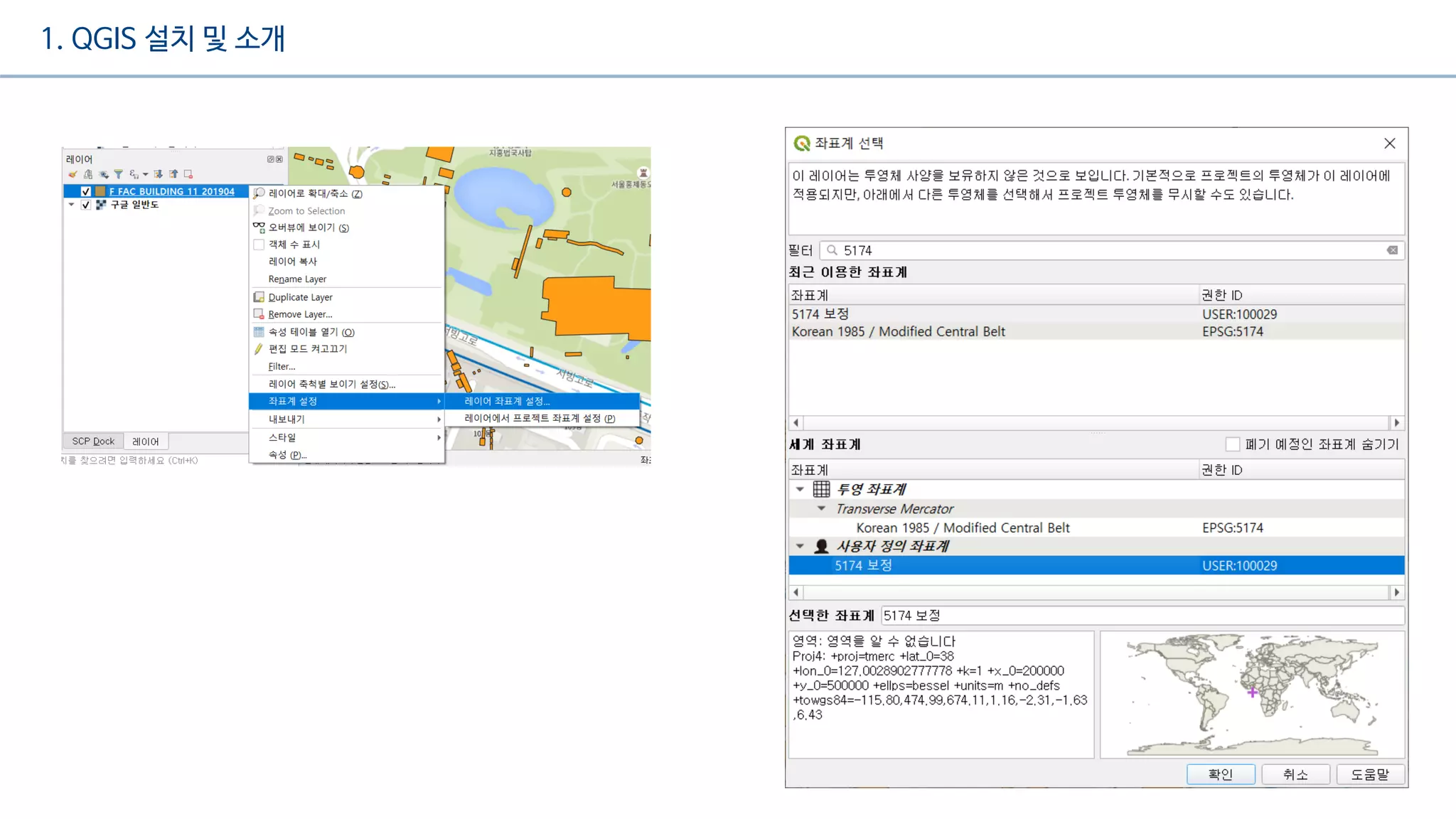Screen dimensions: 1456x819
Task: Select the F_FAC_BUILDING_11_201904 layer name
Action: pyautogui.click(x=171, y=191)
